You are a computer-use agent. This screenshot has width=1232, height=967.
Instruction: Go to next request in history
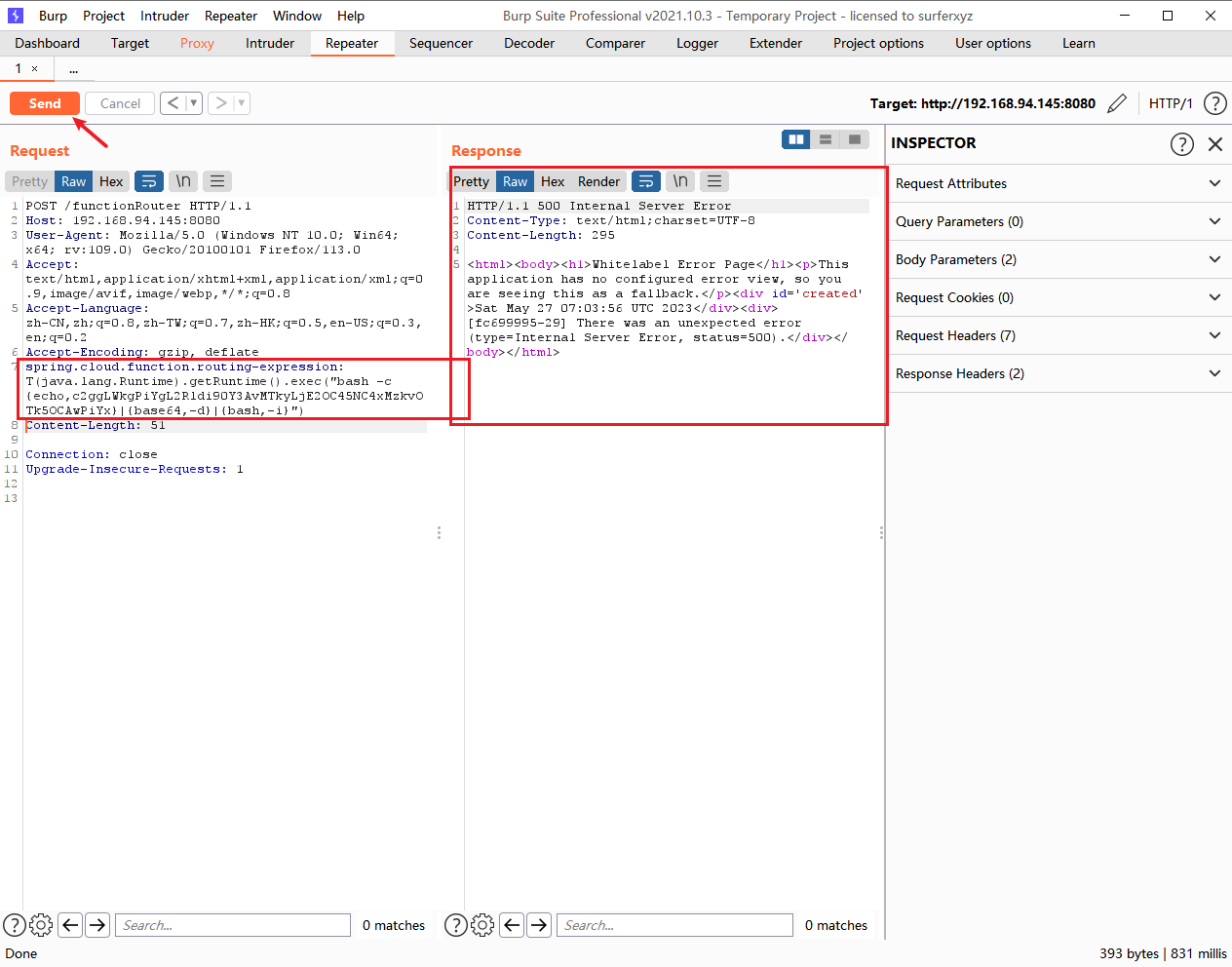pos(221,103)
